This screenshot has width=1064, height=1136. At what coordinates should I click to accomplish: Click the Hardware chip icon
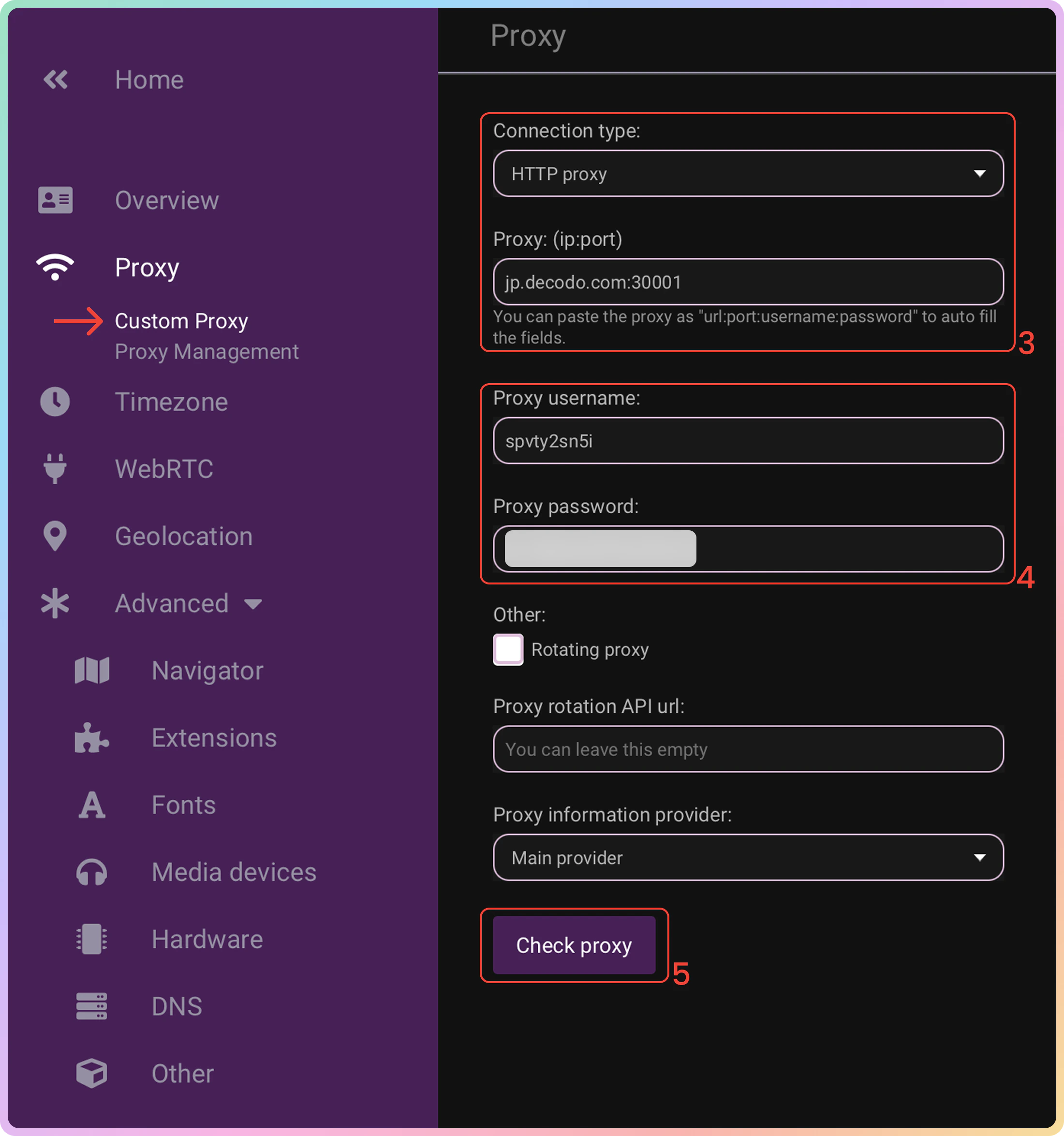click(x=91, y=939)
